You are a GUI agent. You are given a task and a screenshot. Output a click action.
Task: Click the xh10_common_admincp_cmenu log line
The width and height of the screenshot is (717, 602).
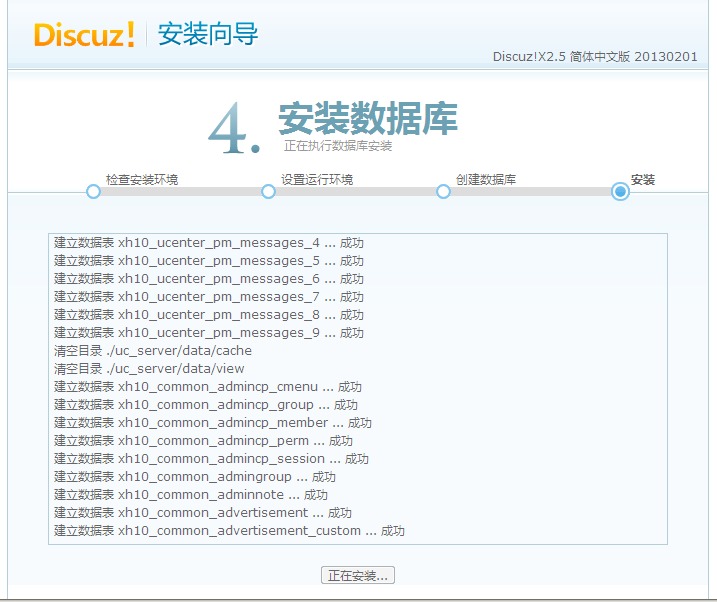click(x=208, y=387)
